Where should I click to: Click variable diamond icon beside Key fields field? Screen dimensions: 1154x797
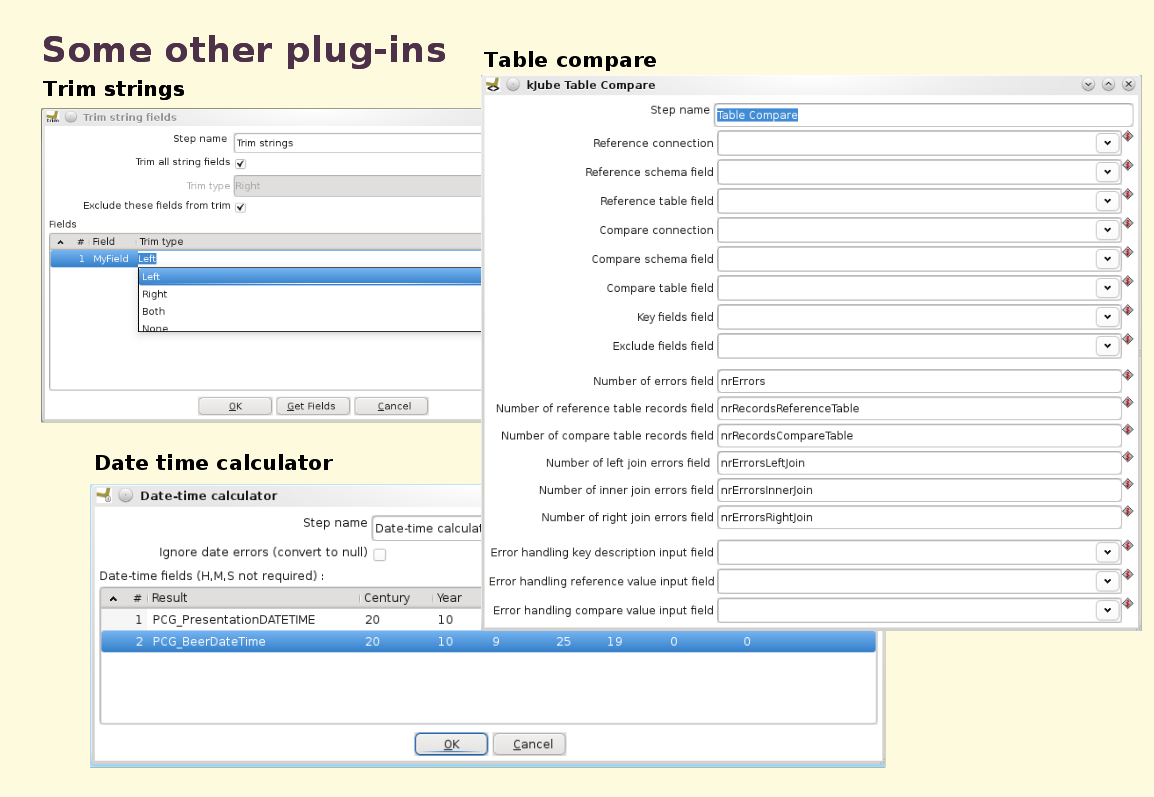1128,310
